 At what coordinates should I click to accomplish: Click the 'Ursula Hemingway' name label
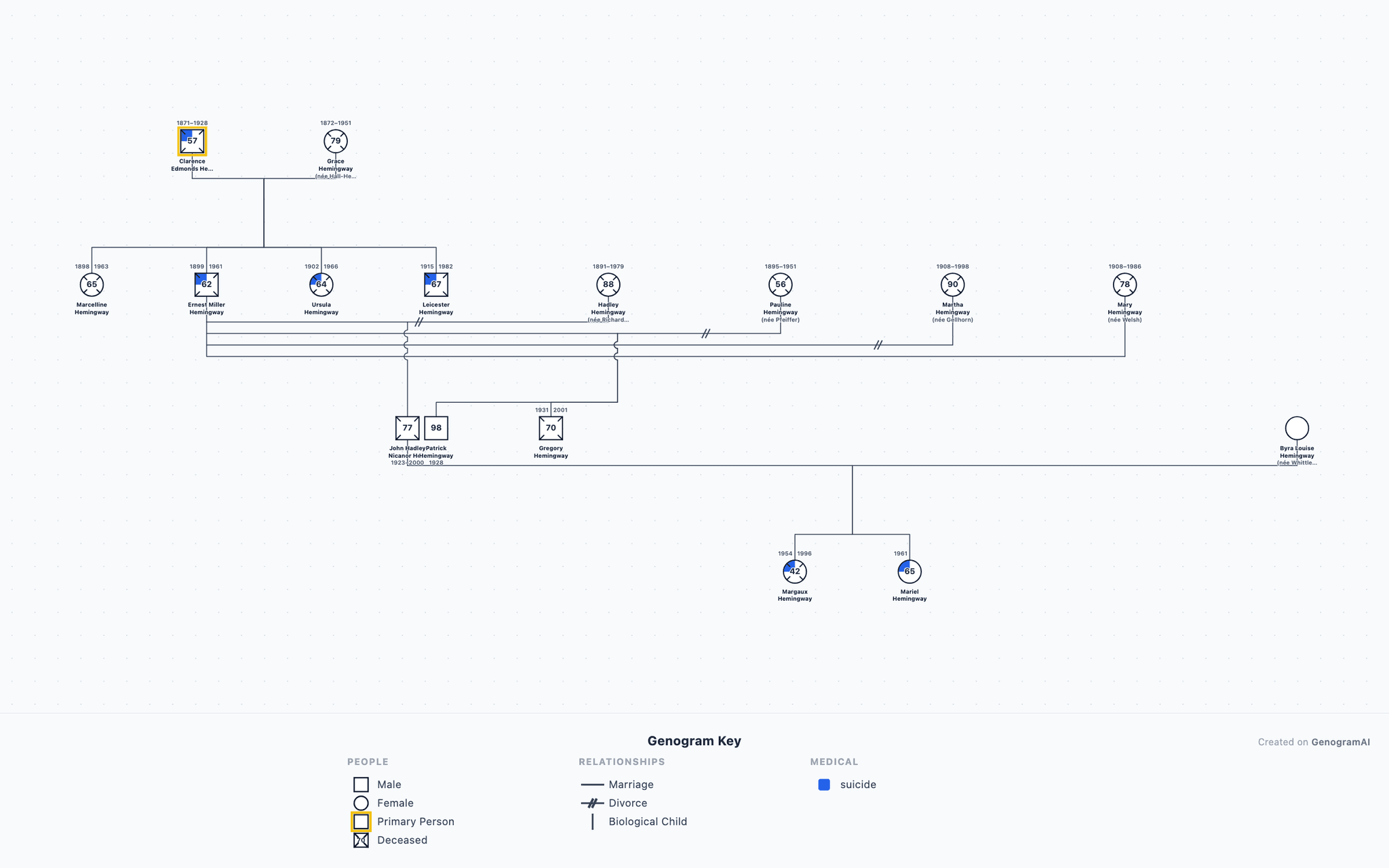[321, 309]
